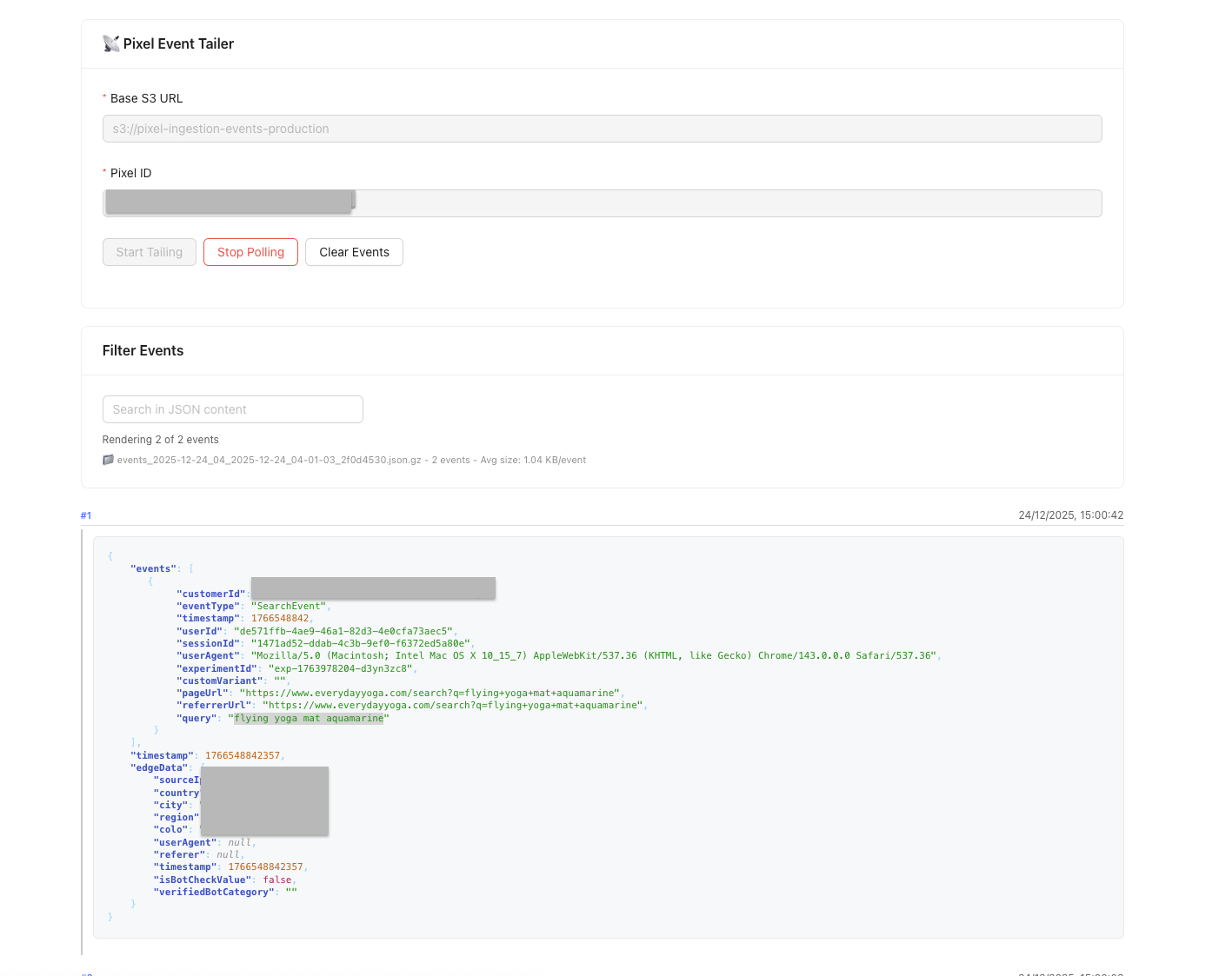The width and height of the screenshot is (1232, 976).
Task: Click the Stop Polling button
Action: [x=250, y=252]
